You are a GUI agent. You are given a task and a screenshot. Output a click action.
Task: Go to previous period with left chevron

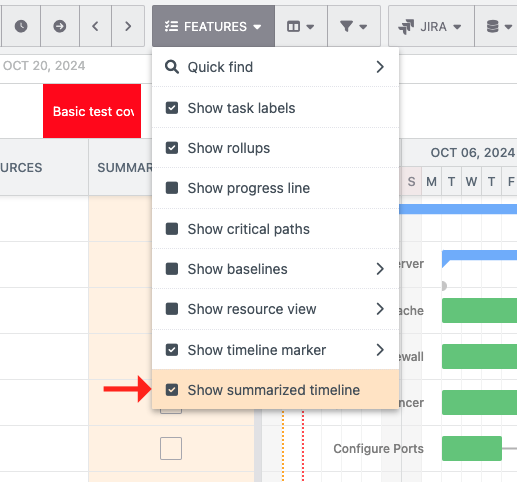[95, 26]
